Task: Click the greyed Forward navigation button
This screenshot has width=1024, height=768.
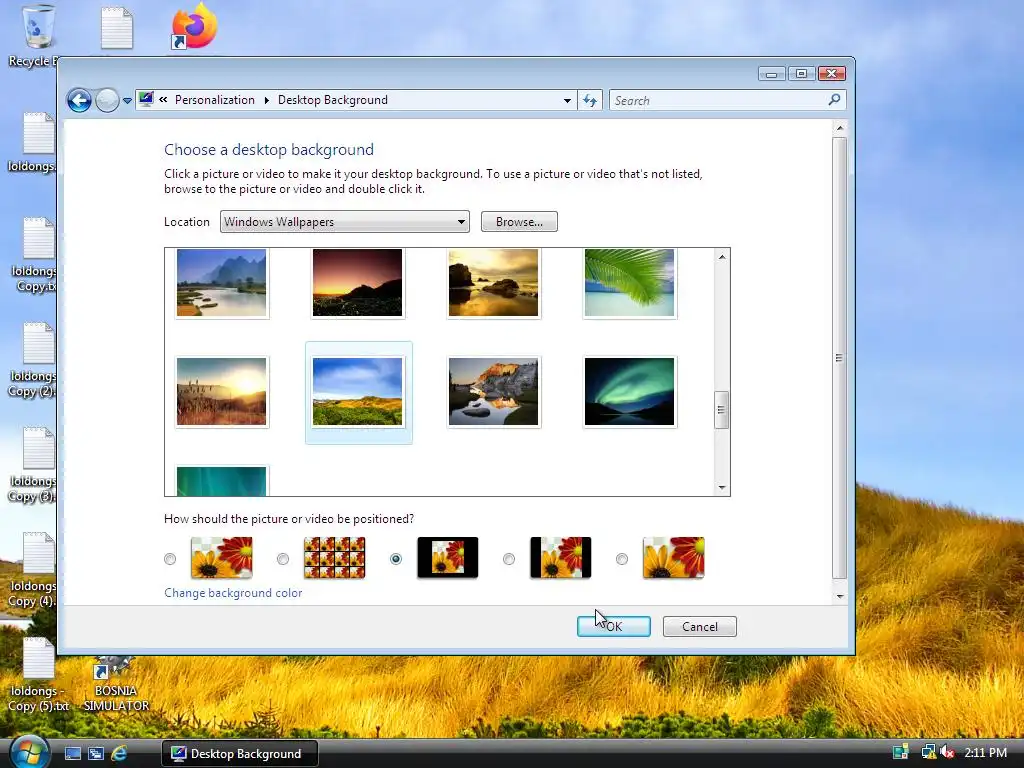Action: click(107, 101)
